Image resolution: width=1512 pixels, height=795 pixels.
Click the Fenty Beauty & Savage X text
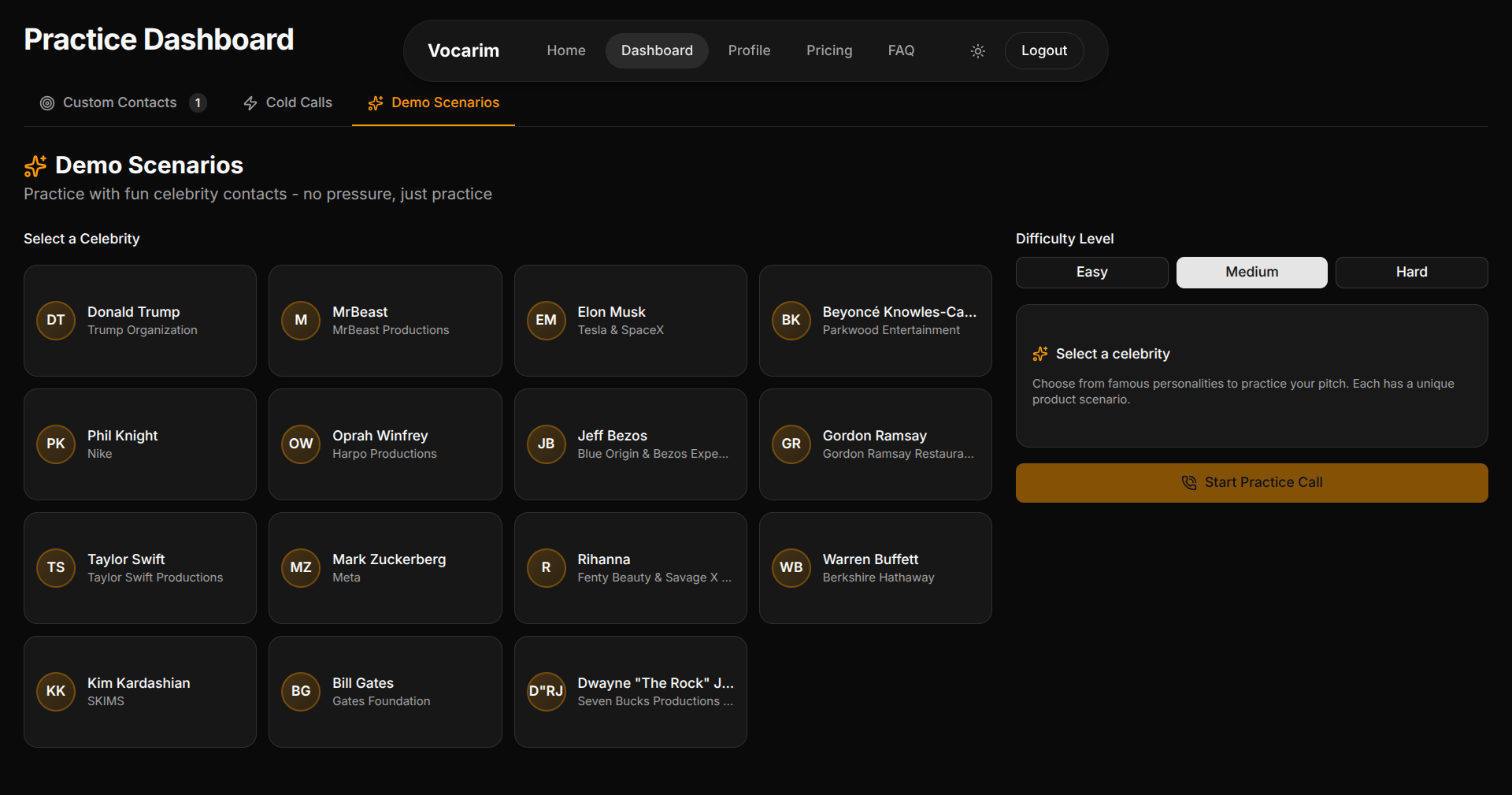click(654, 578)
